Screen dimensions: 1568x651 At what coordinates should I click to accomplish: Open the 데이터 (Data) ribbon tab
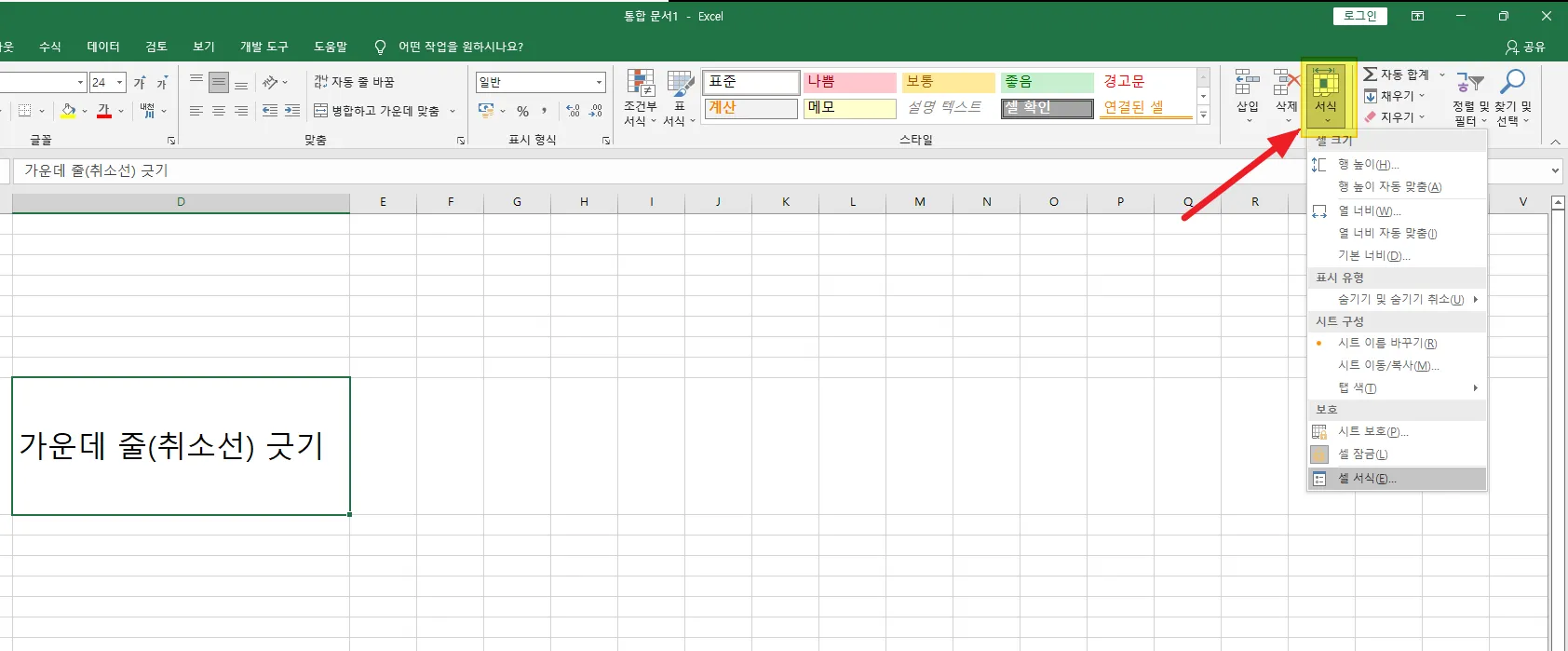point(103,47)
